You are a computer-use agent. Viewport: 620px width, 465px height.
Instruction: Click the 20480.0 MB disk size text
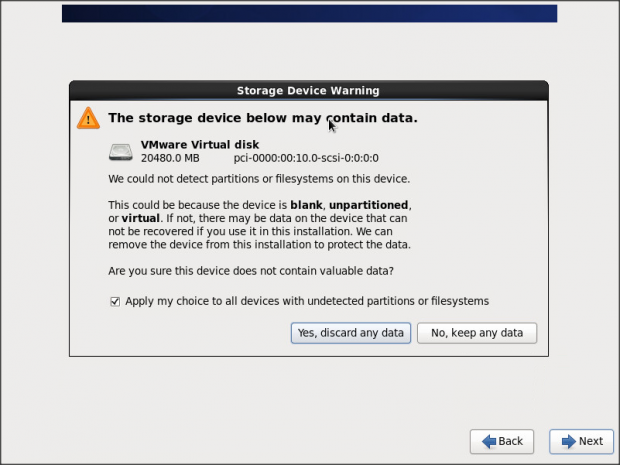170,158
